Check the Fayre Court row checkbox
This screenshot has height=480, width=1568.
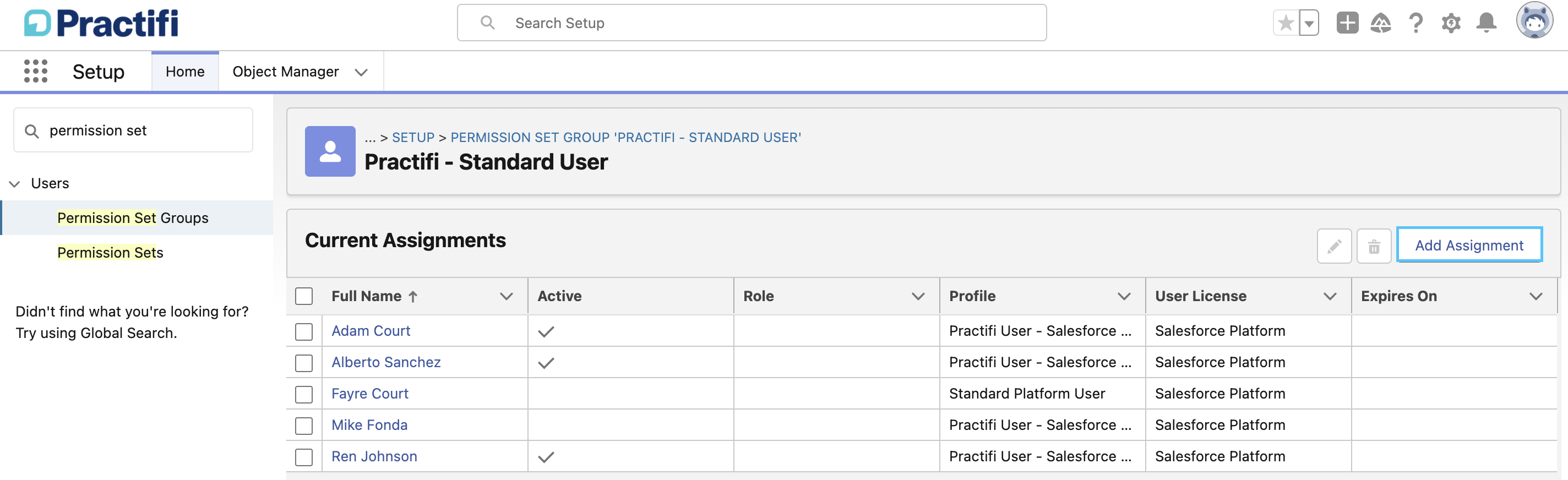[304, 394]
